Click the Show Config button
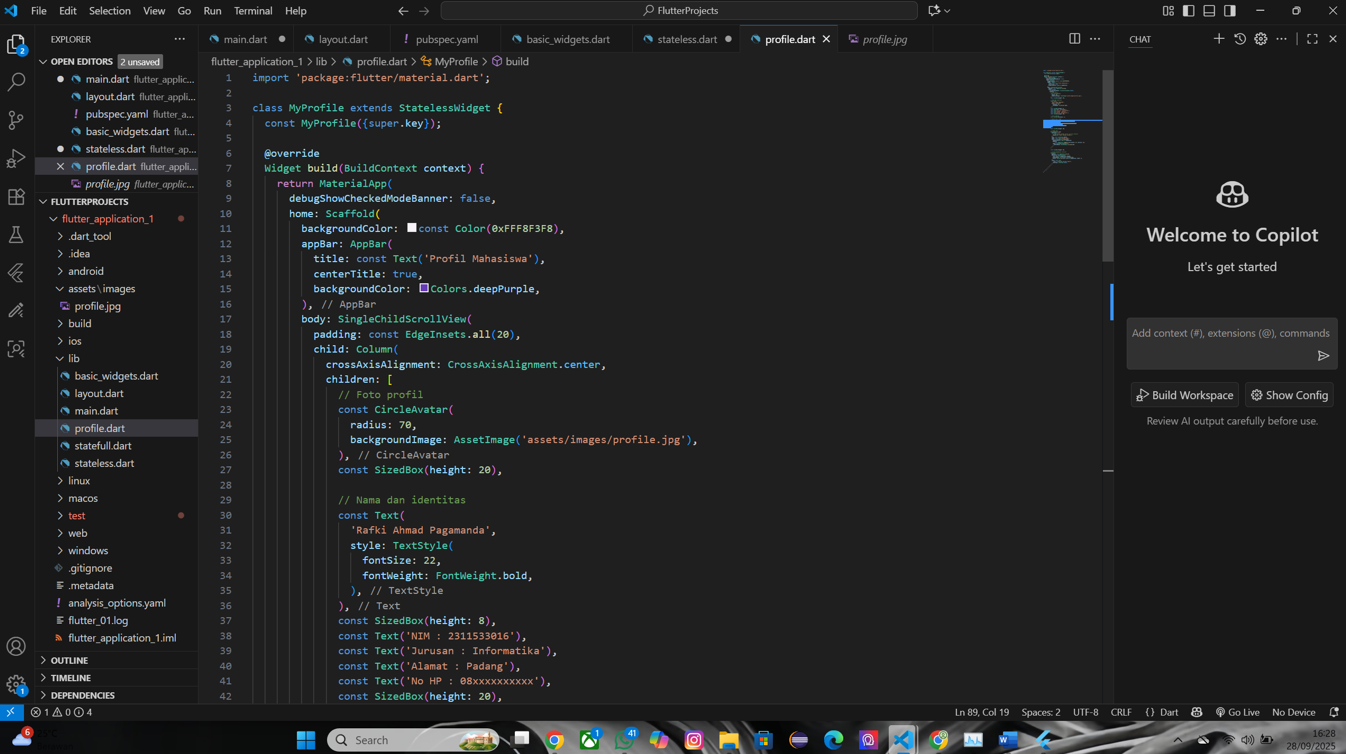Image resolution: width=1346 pixels, height=754 pixels. [x=1289, y=395]
